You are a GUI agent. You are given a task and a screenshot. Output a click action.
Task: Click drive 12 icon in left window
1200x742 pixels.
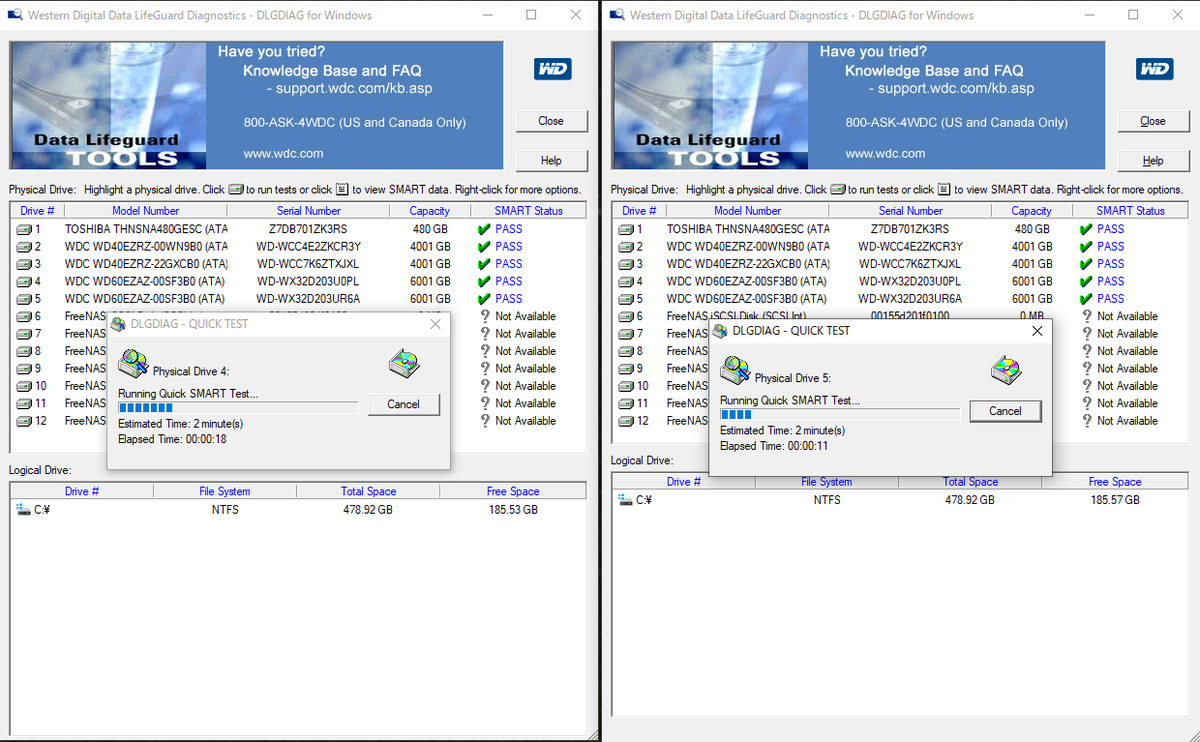[x=23, y=421]
